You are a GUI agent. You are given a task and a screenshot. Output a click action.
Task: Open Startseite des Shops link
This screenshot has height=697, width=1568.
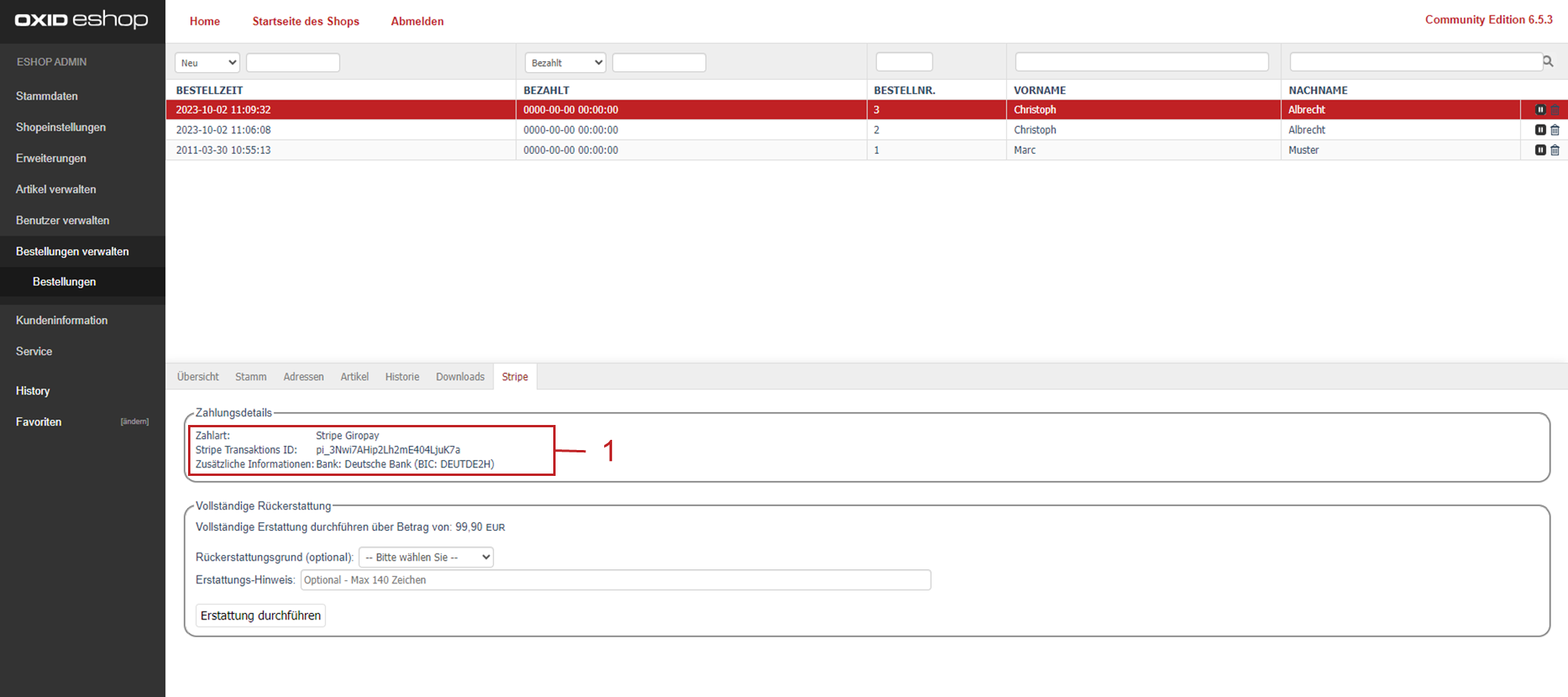tap(306, 21)
